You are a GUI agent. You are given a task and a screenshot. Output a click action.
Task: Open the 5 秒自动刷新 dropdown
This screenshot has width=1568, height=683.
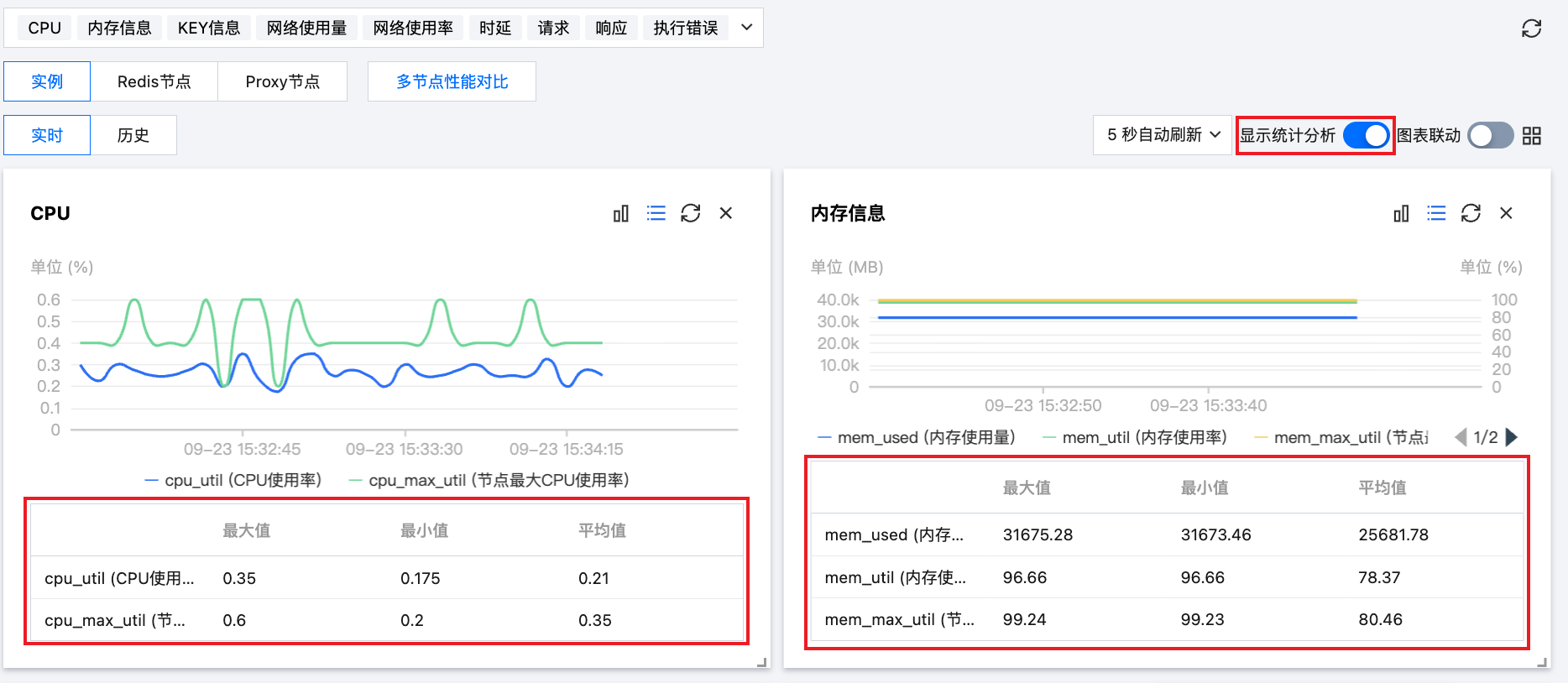pos(1162,135)
